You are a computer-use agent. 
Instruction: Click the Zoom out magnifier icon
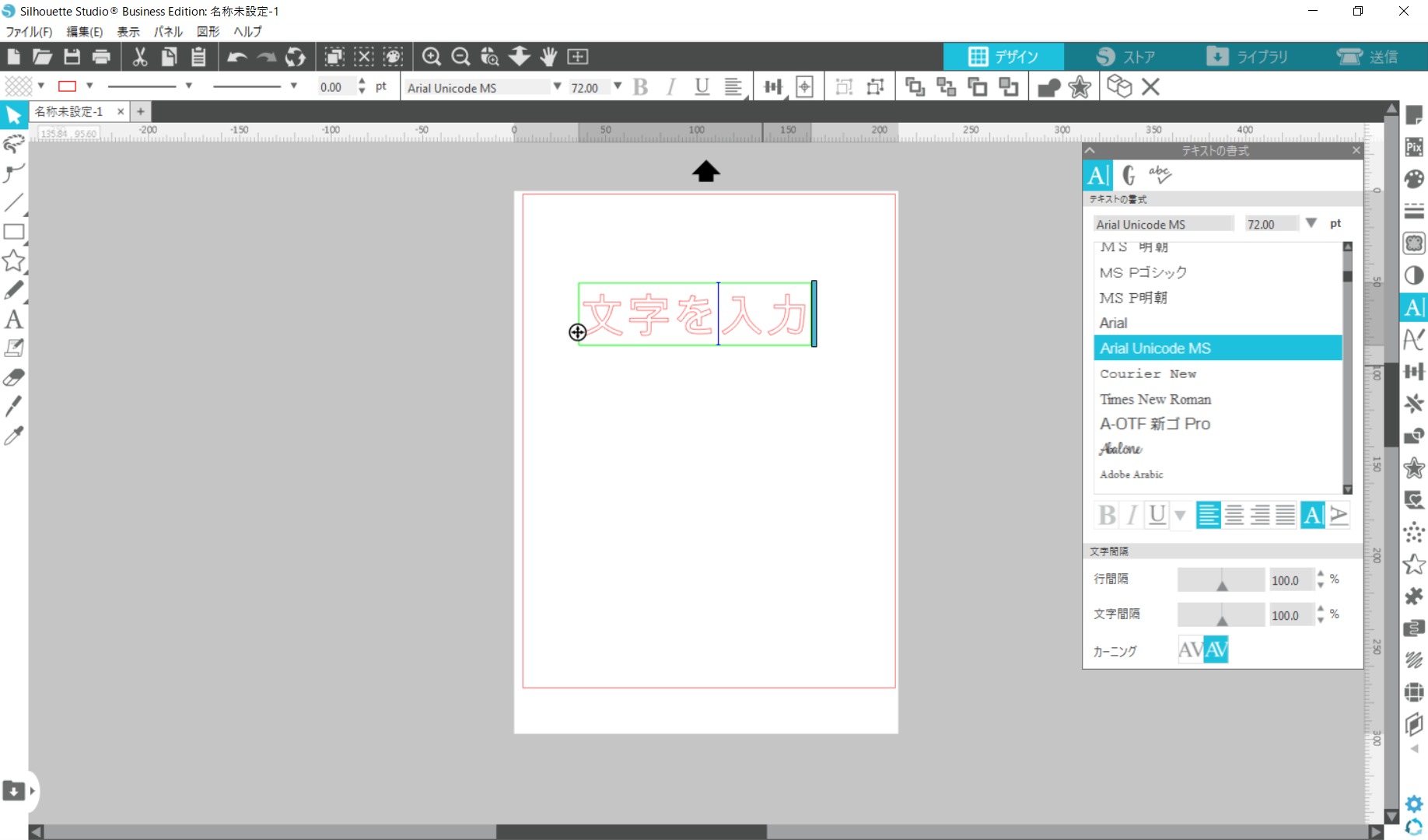460,57
